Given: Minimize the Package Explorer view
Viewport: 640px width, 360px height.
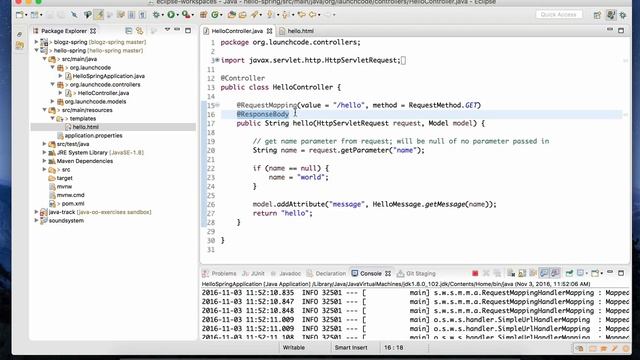Looking at the screenshot, I should pos(177,29).
